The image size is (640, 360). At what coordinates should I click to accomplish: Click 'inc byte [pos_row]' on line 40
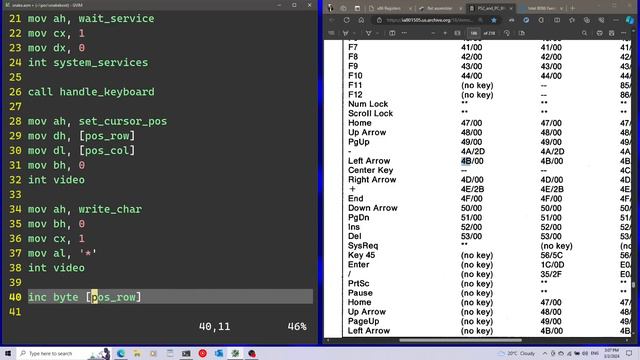tap(84, 297)
